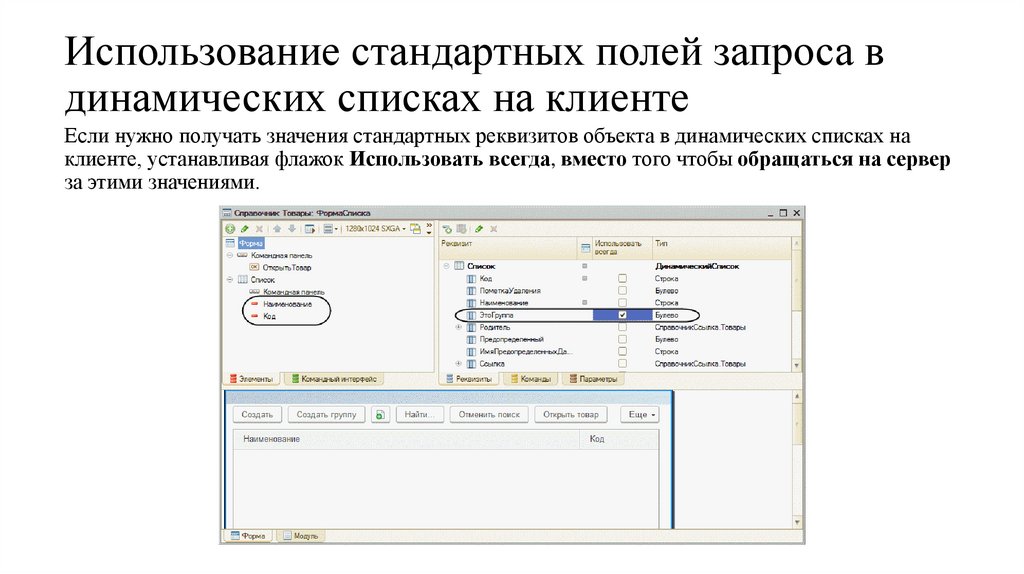Click the Создать button in form preview
The width and height of the screenshot is (1024, 574).
tap(257, 415)
